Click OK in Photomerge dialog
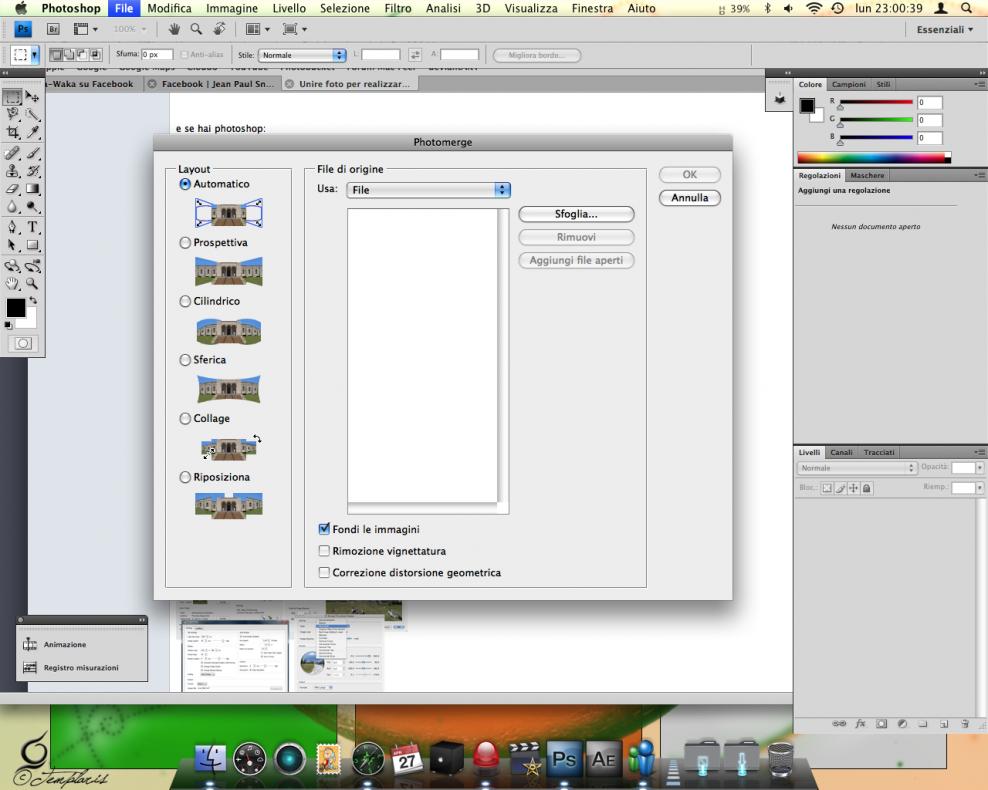 coord(690,175)
